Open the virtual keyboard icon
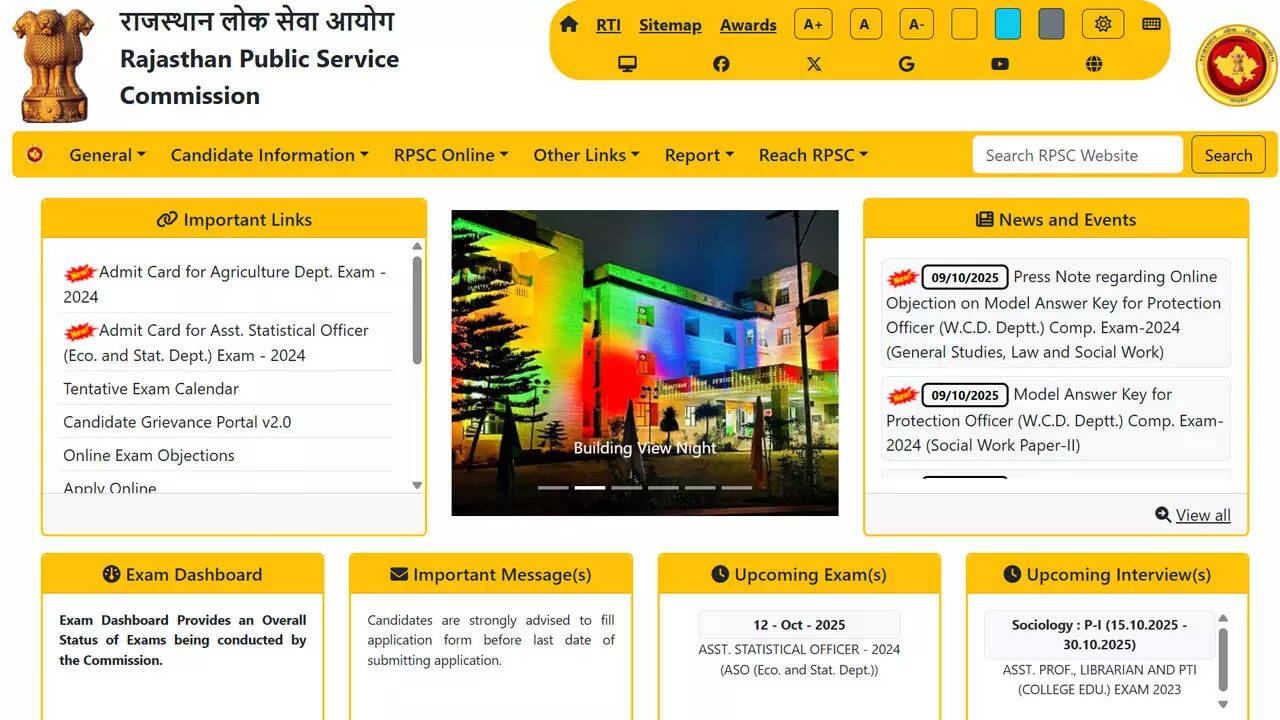The image size is (1280, 720). coord(1151,24)
